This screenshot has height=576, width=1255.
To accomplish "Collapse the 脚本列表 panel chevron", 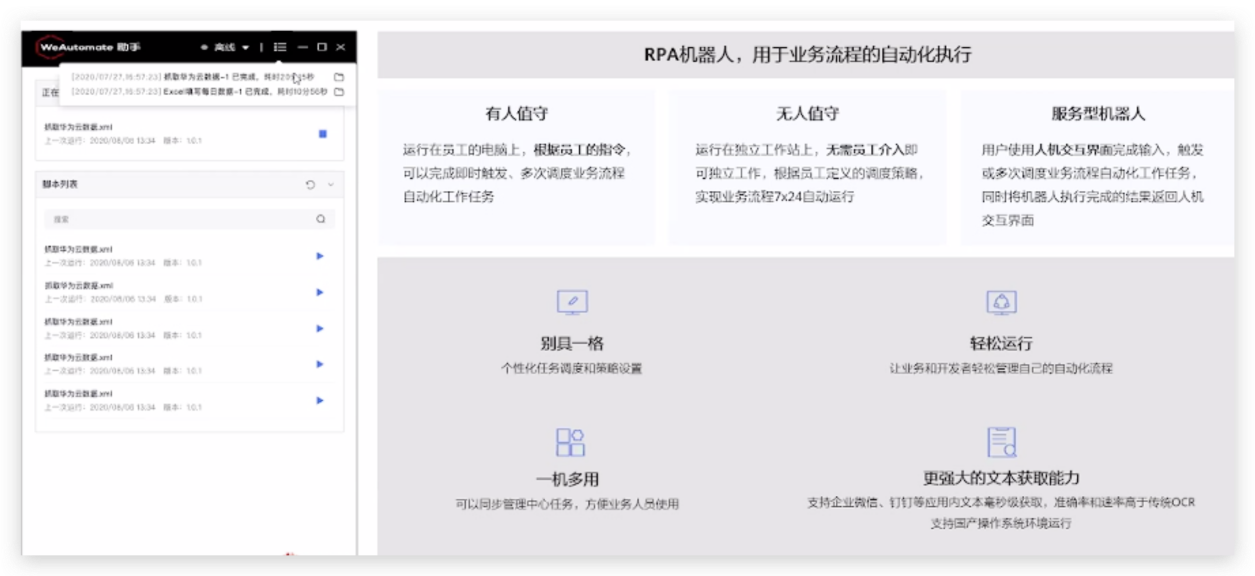I will click(x=331, y=185).
